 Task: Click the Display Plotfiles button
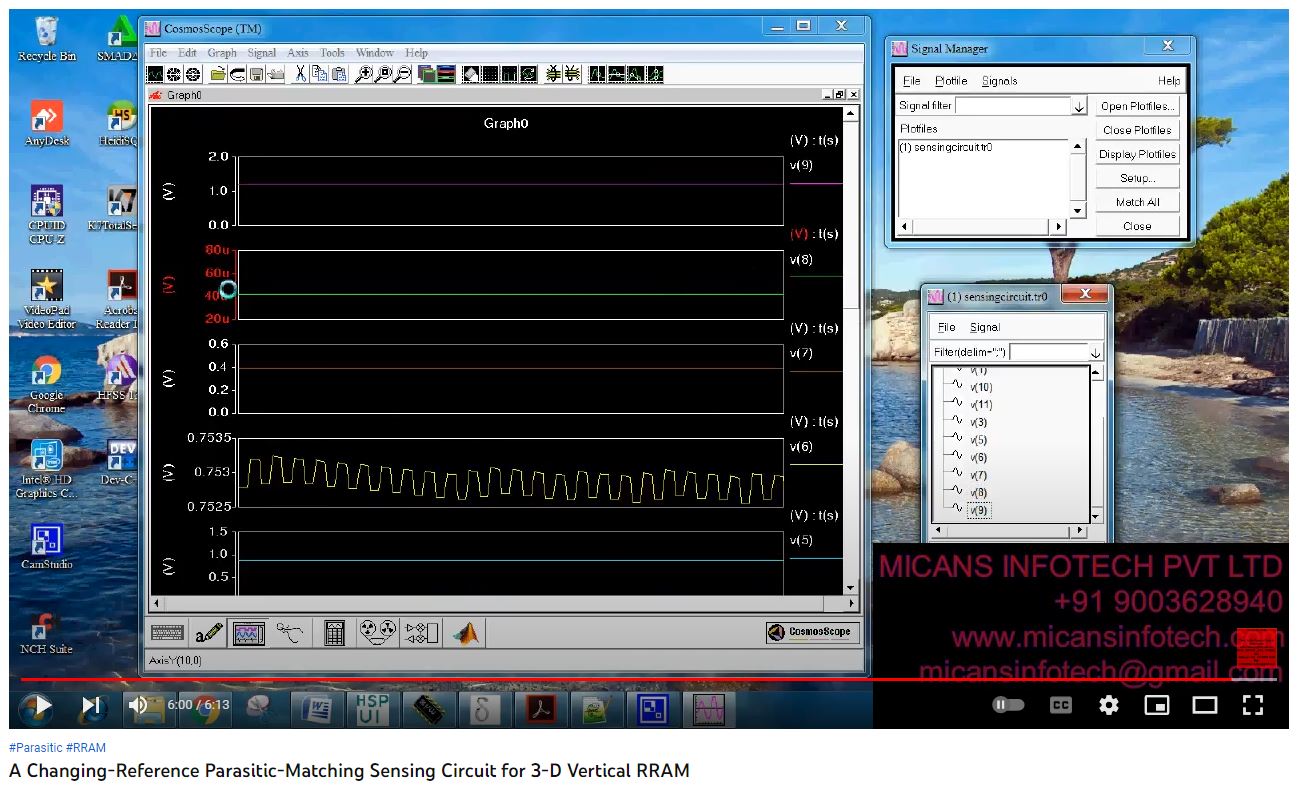(x=1137, y=154)
